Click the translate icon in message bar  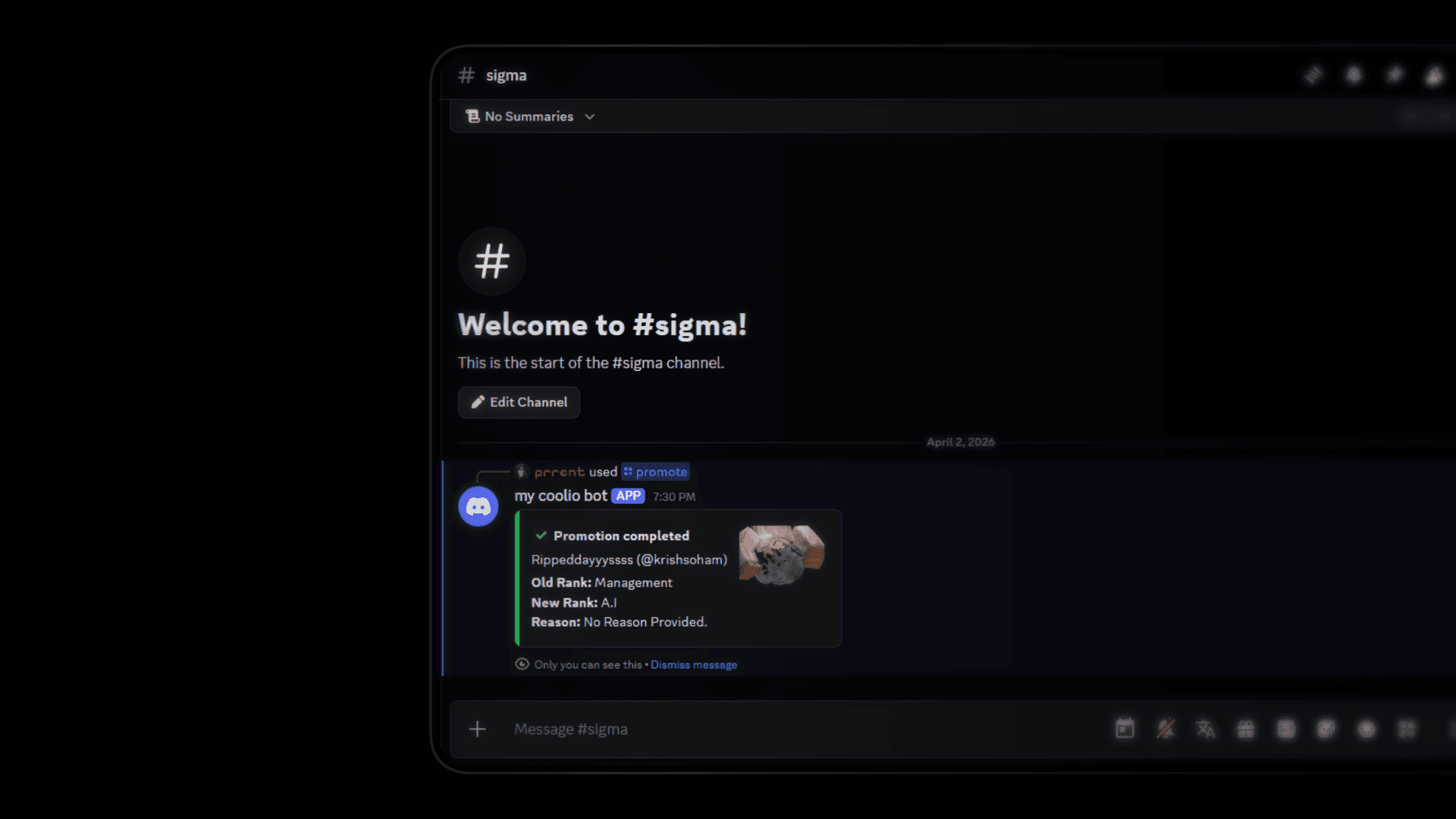(x=1206, y=729)
